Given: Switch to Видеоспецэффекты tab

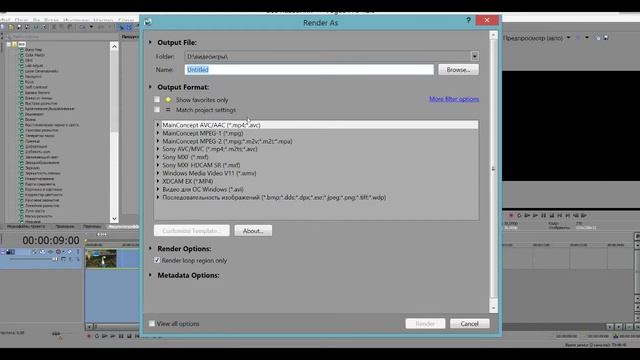Looking at the screenshot, I should click(123, 226).
